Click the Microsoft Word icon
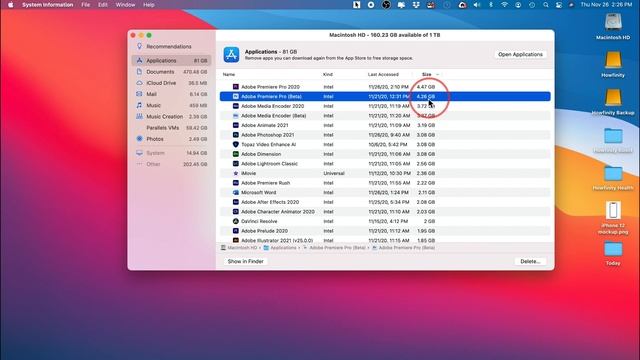640x360 pixels. 236,192
